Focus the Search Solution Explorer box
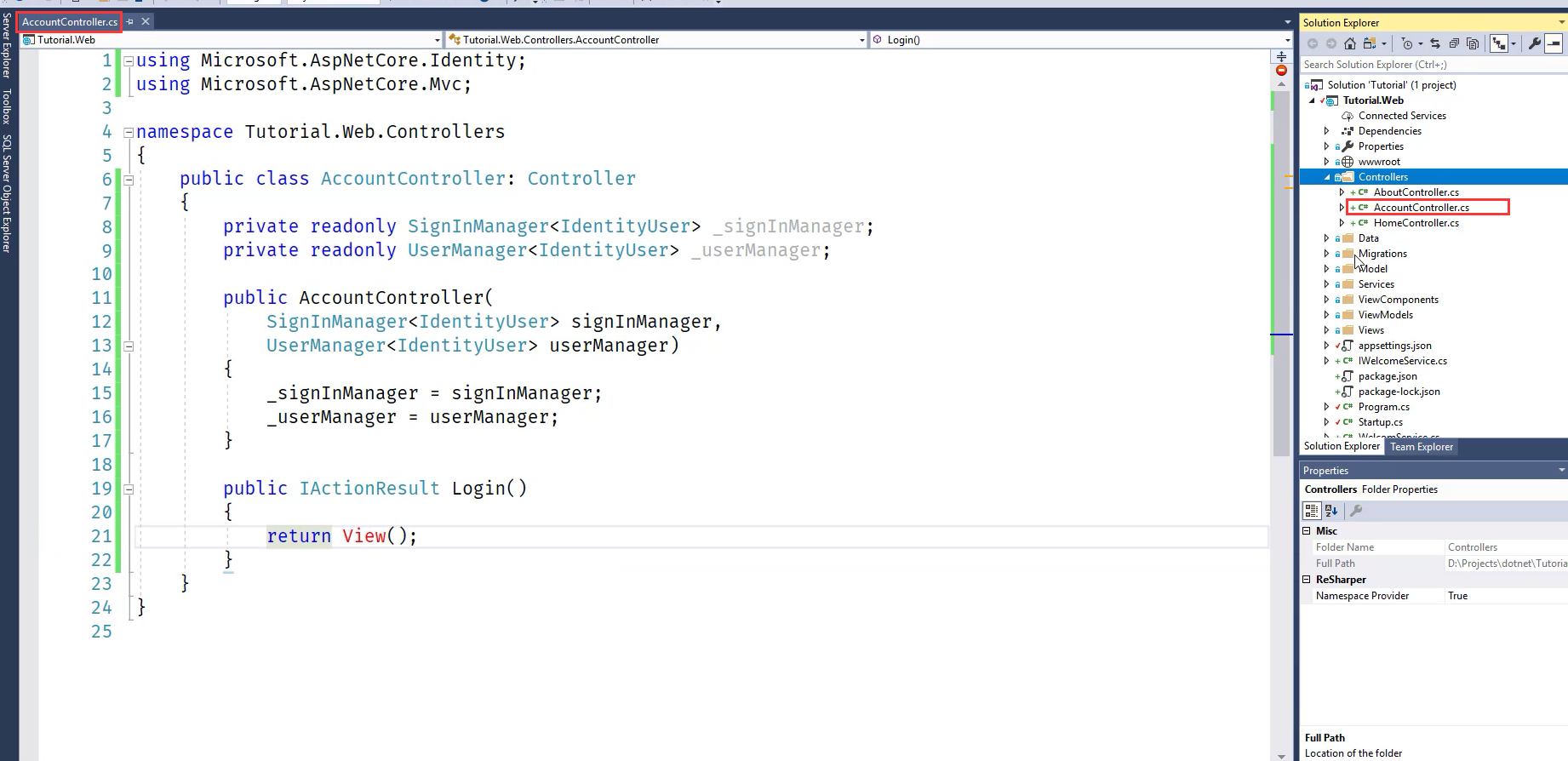Image resolution: width=1568 pixels, height=761 pixels. point(1434,65)
